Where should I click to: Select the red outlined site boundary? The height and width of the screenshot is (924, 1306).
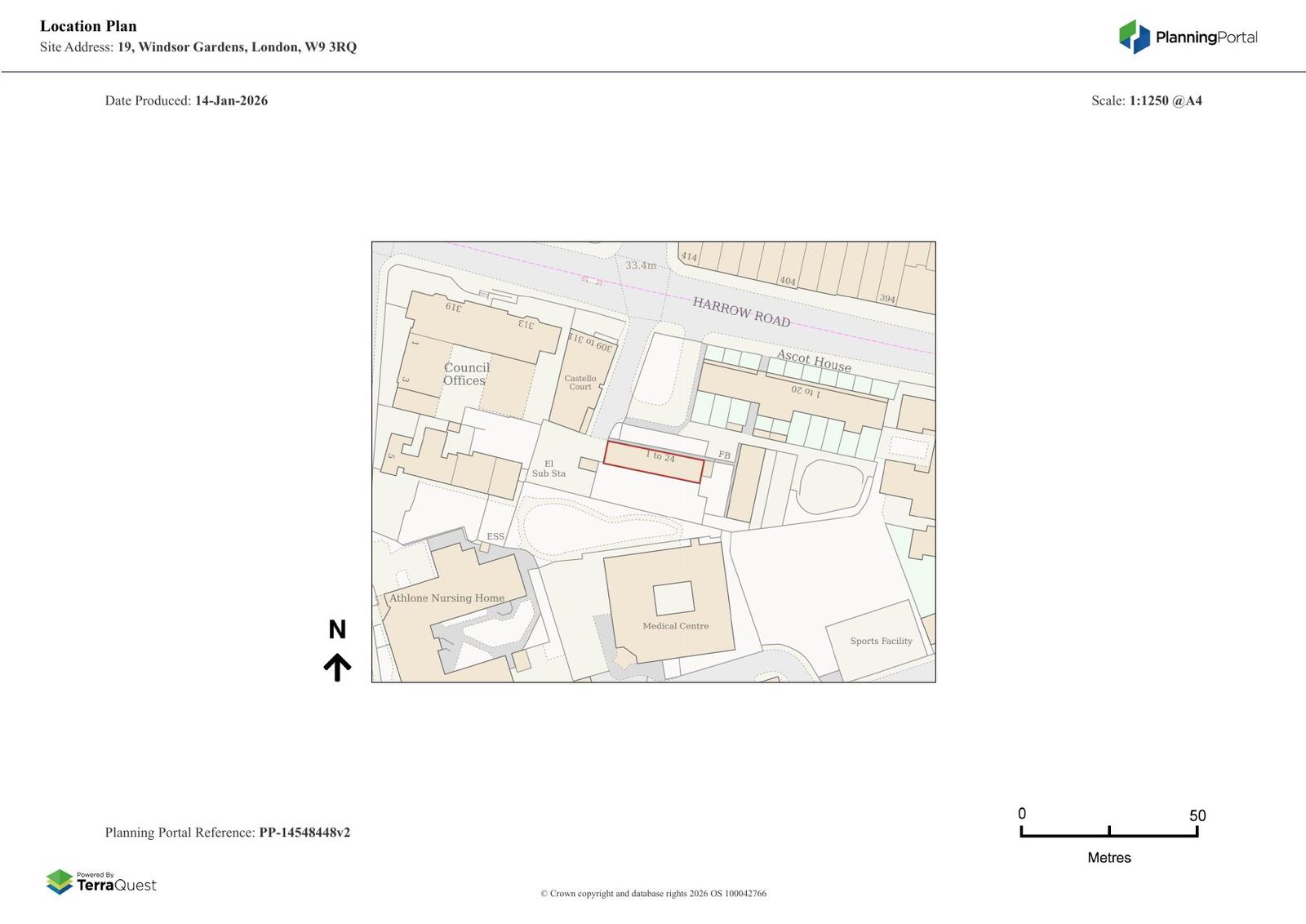point(654,462)
